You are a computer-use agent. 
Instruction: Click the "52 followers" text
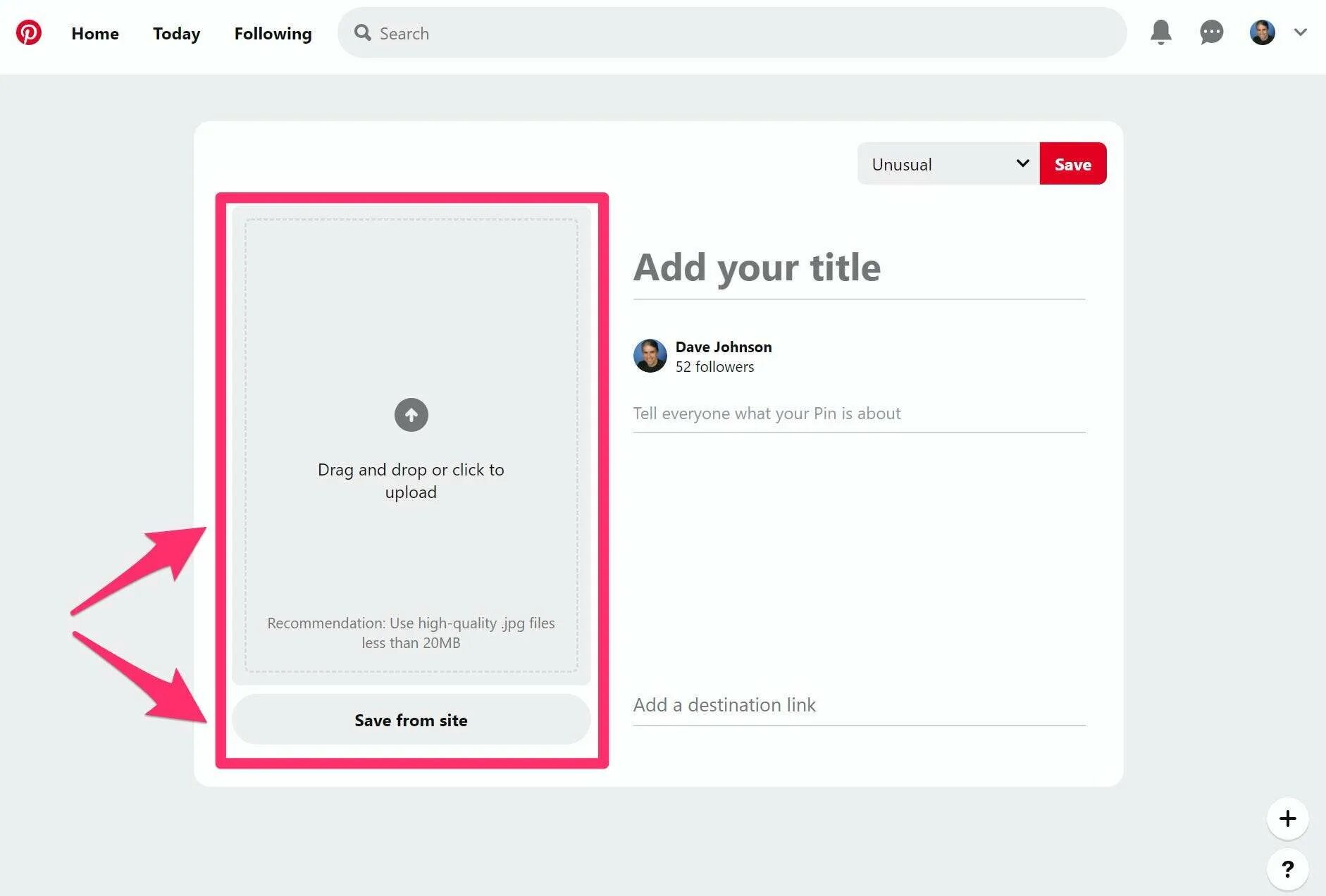714,367
